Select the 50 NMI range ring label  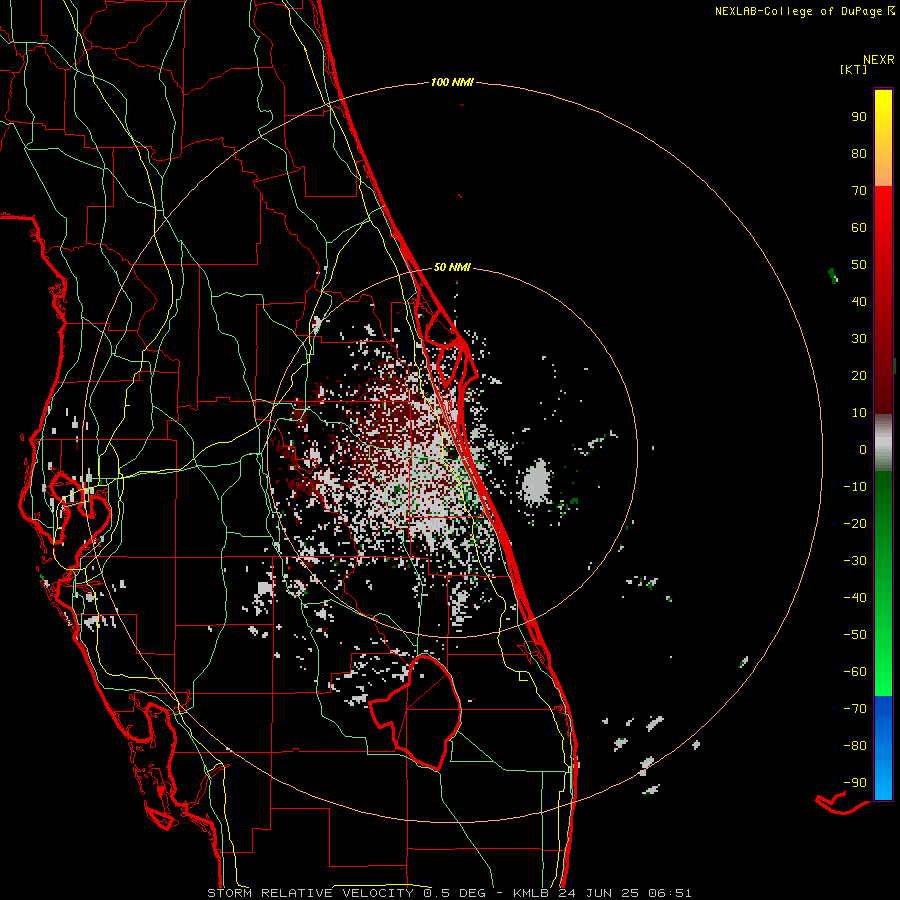coord(452,267)
